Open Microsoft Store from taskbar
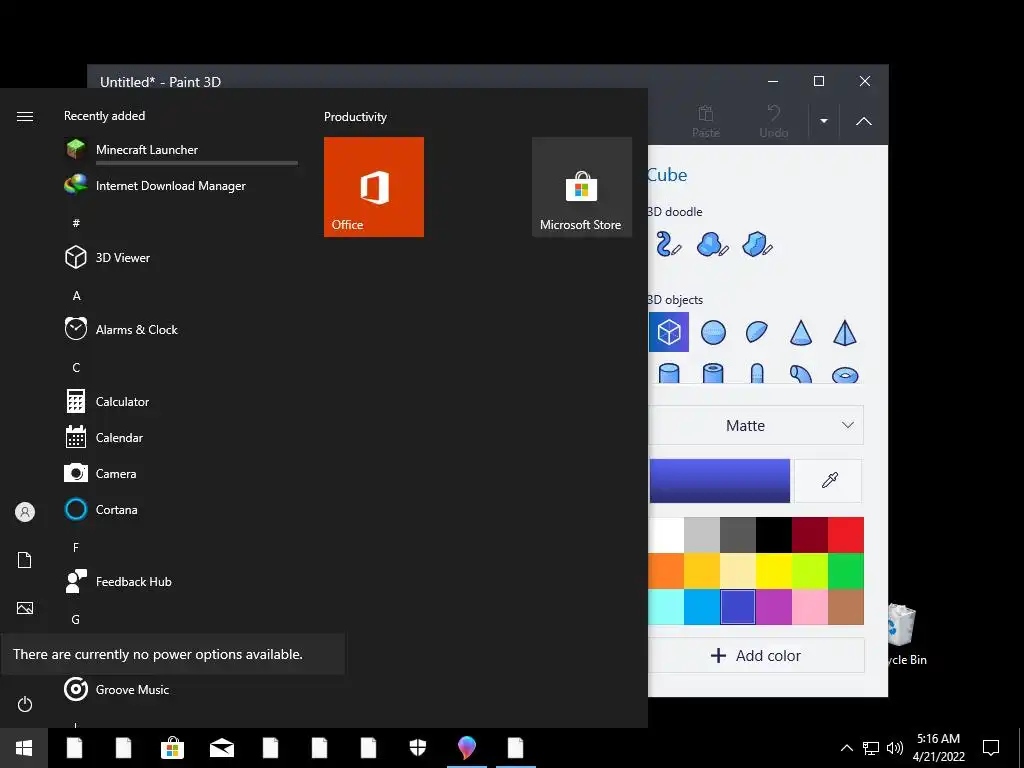This screenshot has width=1024, height=768. (172, 748)
